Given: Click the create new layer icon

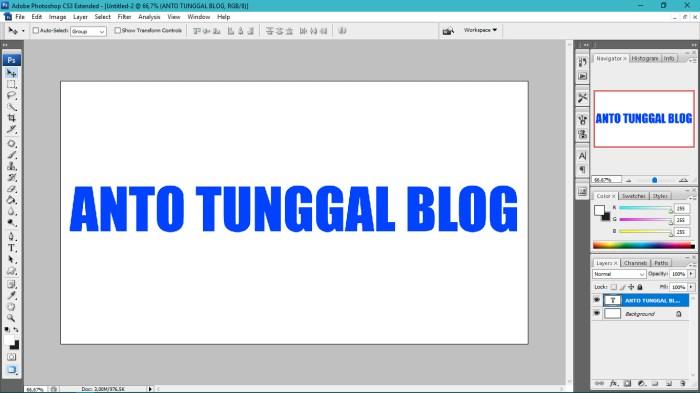Looking at the screenshot, I should click(x=669, y=383).
